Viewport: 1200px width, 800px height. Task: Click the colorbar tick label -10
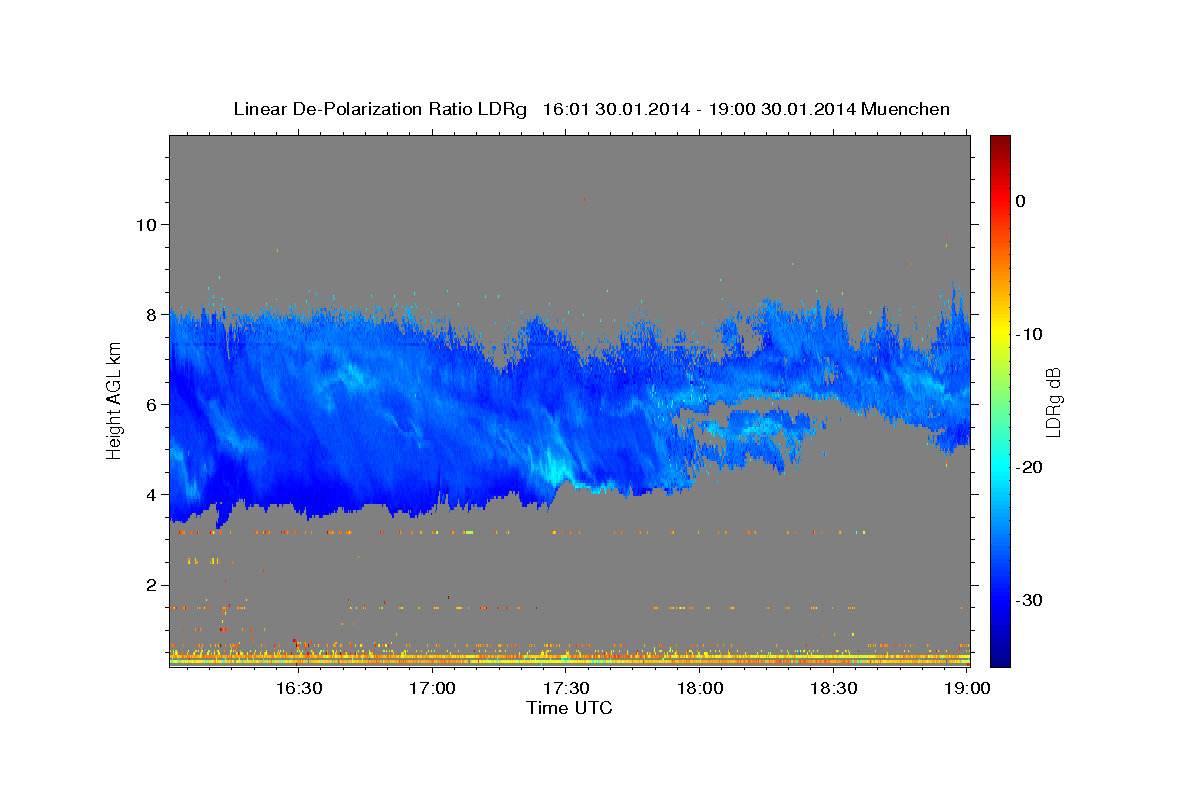pyautogui.click(x=1029, y=334)
